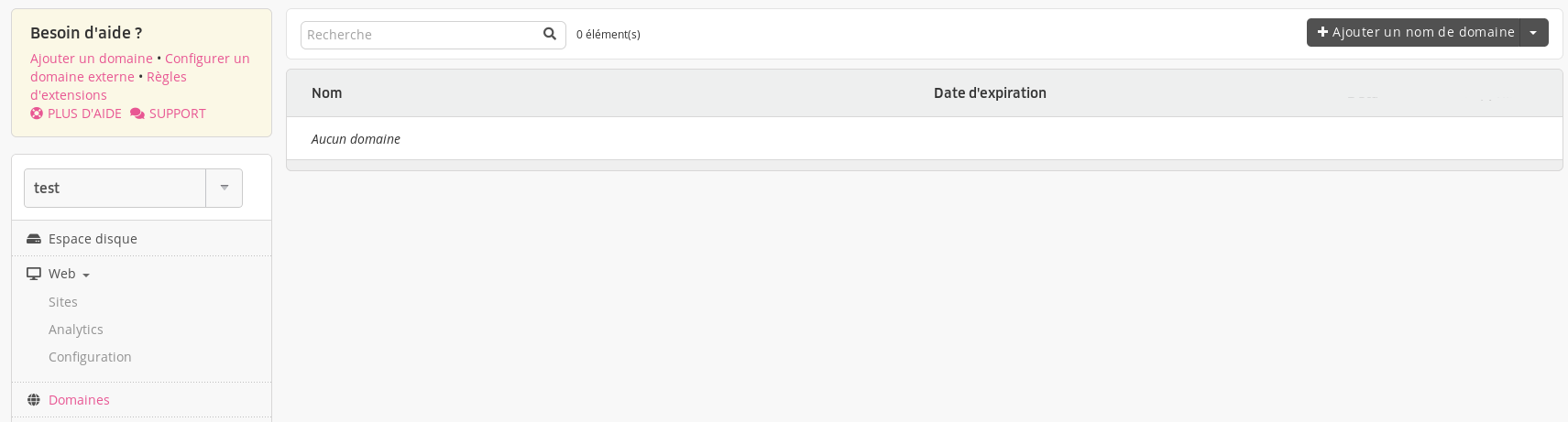Follow the Ajouter un domaine help link
The width and height of the screenshot is (1568, 422).
pos(92,59)
